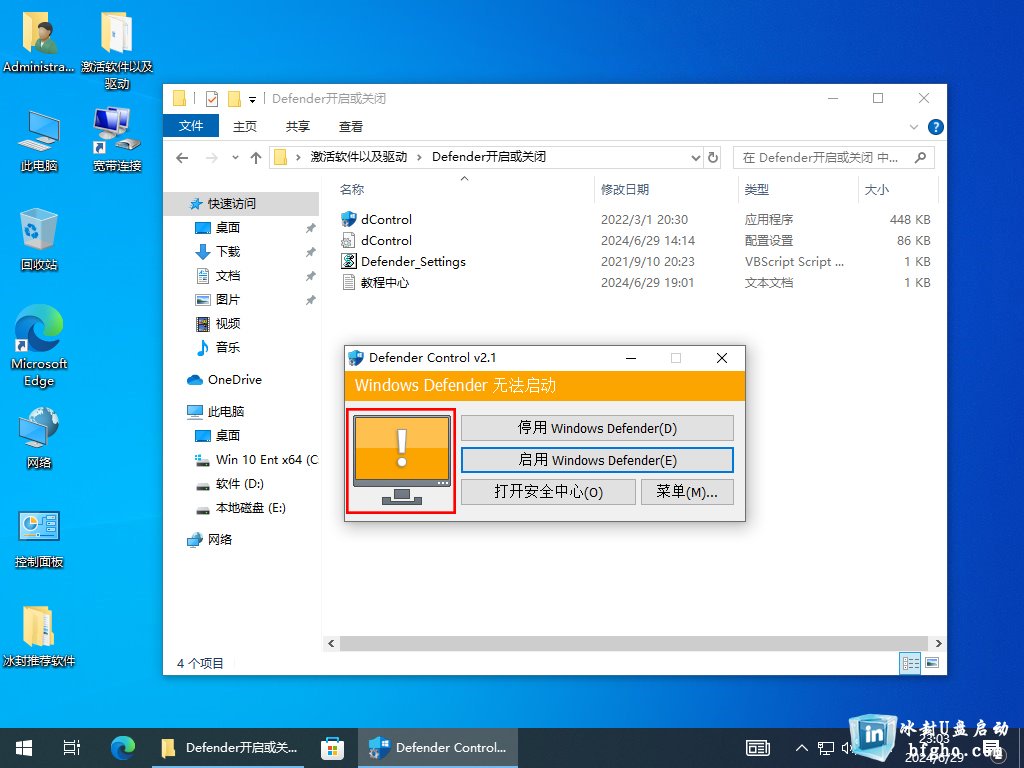The width and height of the screenshot is (1024, 768).
Task: Go up one folder level arrow
Action: coord(256,158)
